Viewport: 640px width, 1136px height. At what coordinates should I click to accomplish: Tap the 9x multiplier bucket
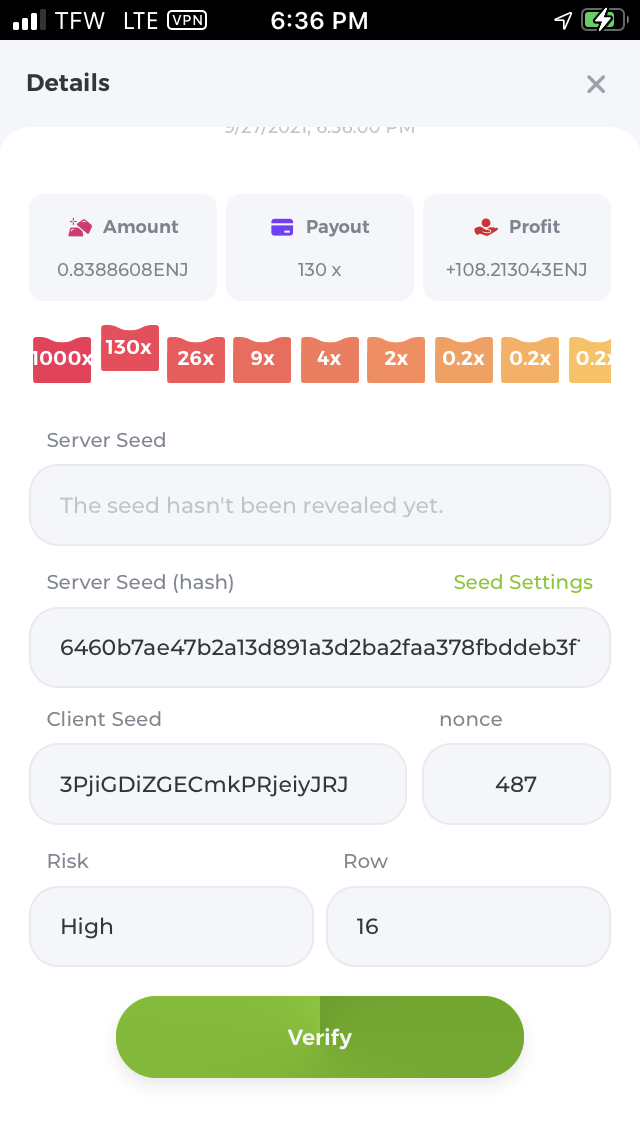262,359
